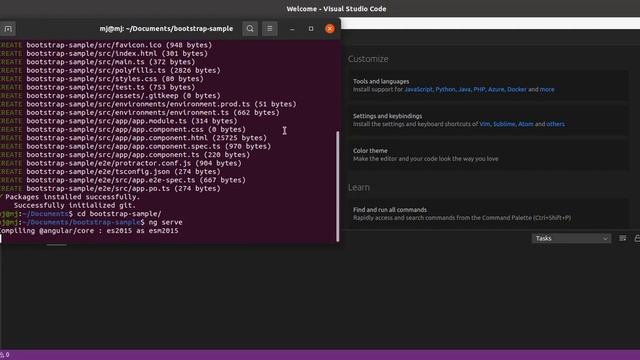Click 'bootstrap-sample/src/app/app.module.ts' terminal line

tap(132, 121)
